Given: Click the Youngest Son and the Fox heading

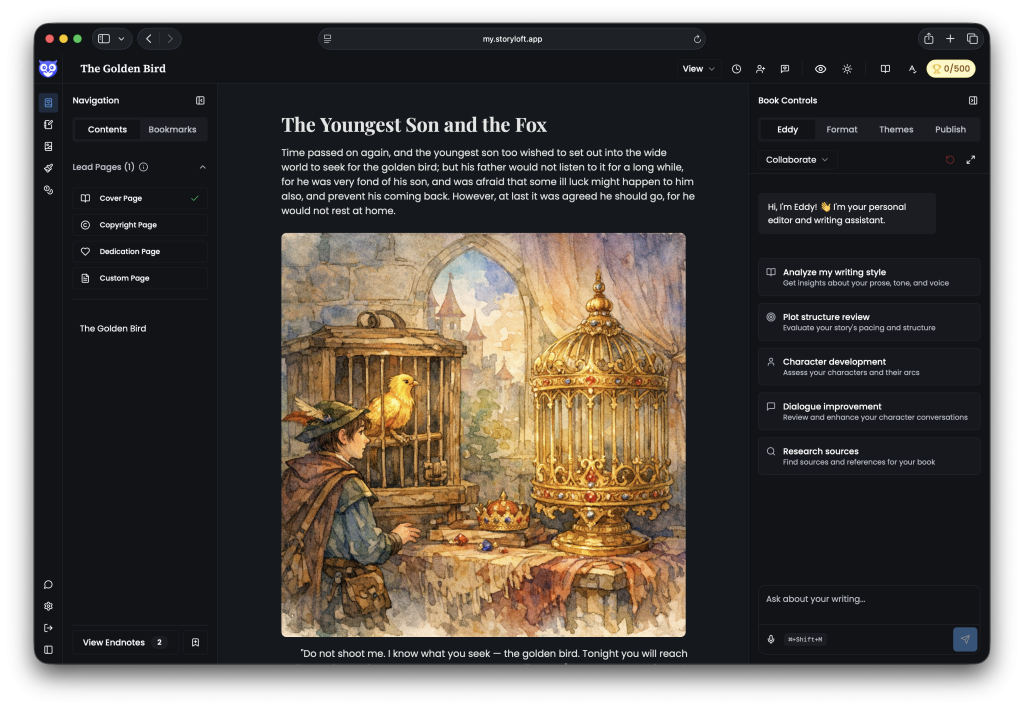Looking at the screenshot, I should 414,125.
